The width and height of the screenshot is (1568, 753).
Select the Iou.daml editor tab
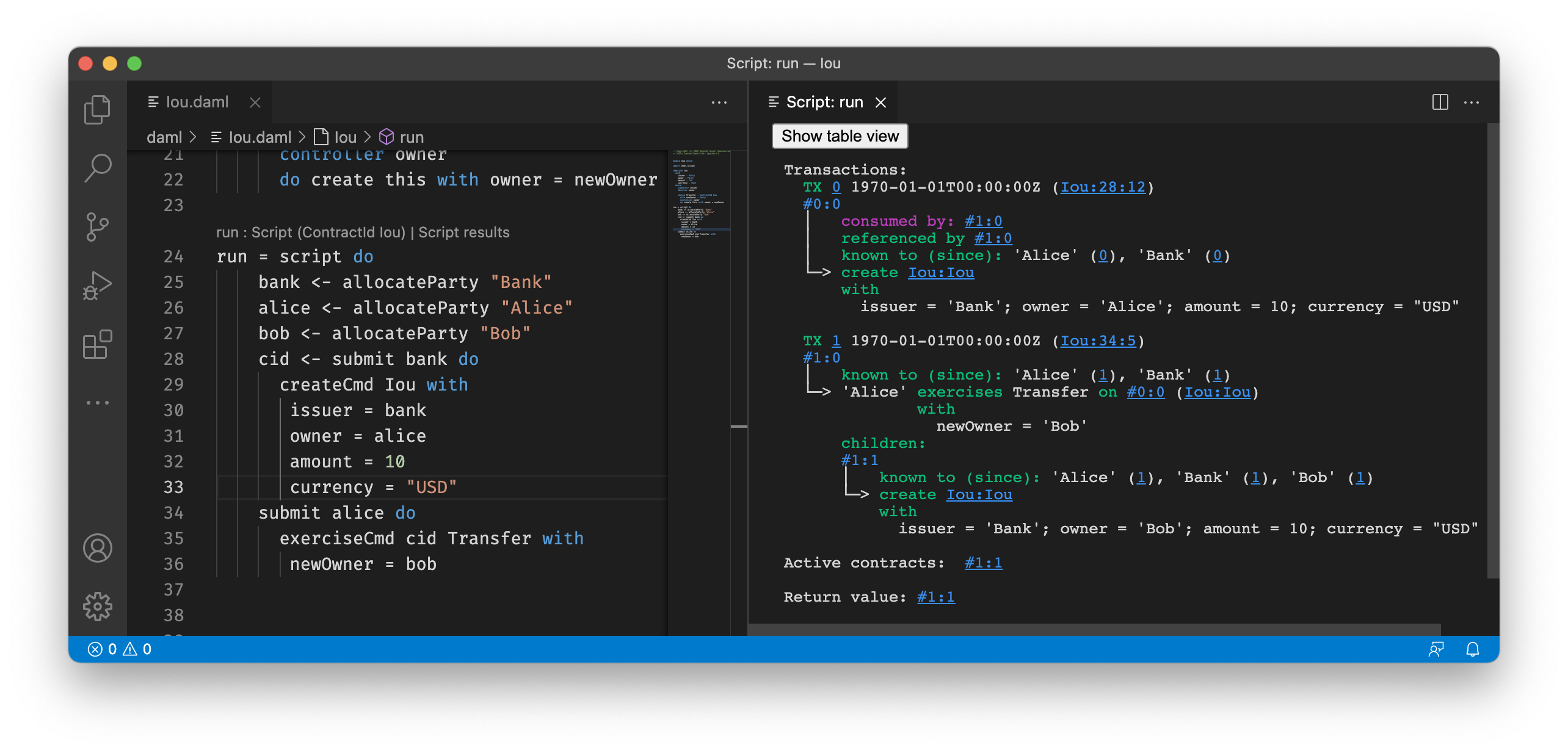[197, 102]
